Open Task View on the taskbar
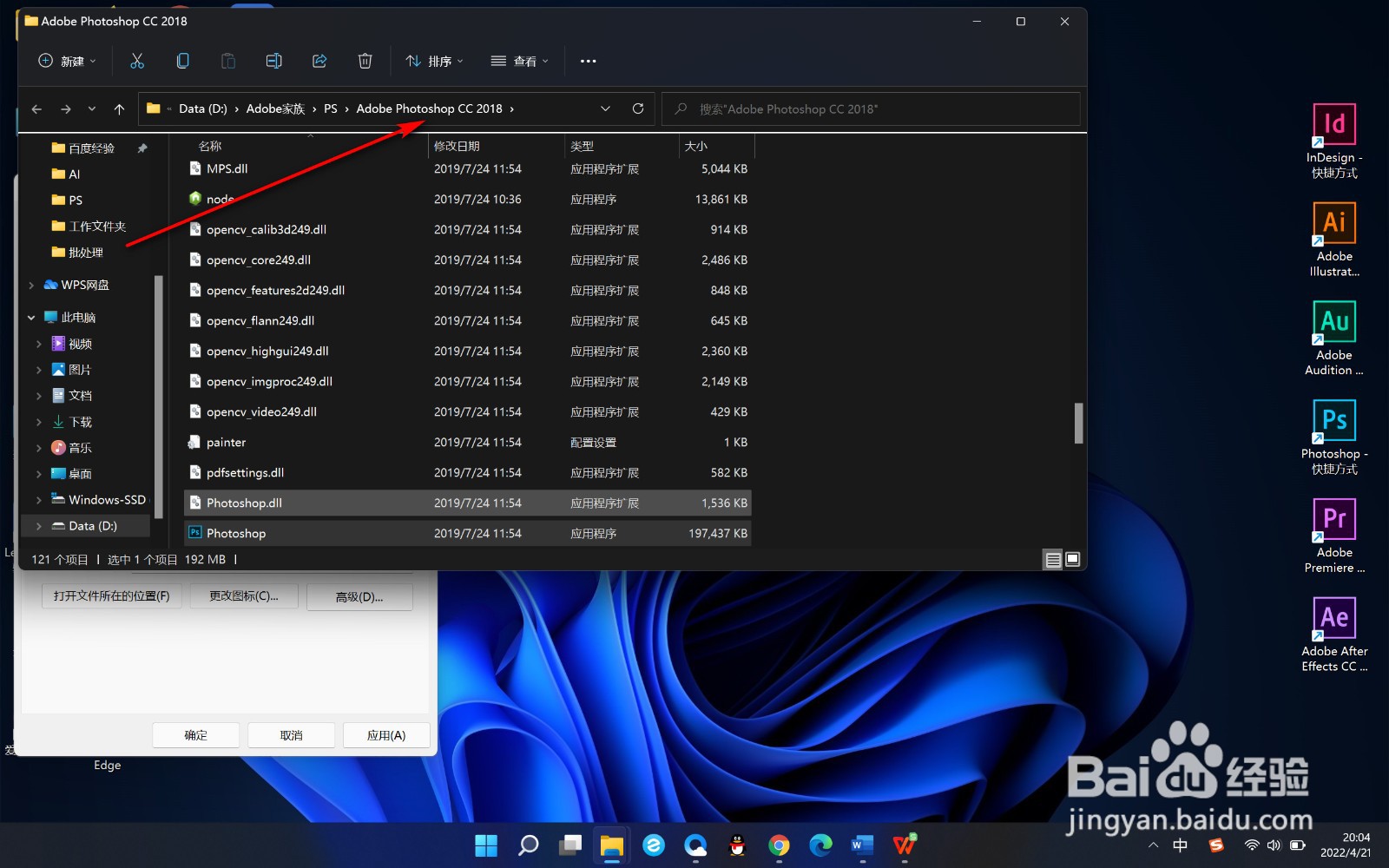Viewport: 1389px width, 868px height. tap(569, 845)
